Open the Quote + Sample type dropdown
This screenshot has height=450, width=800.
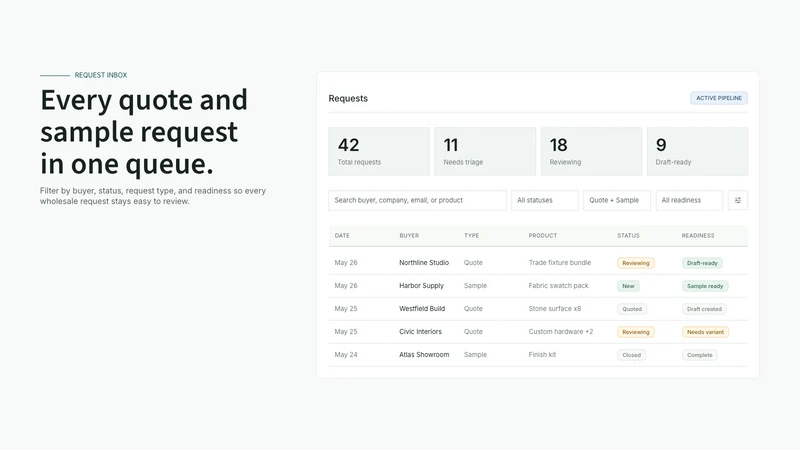tap(617, 201)
